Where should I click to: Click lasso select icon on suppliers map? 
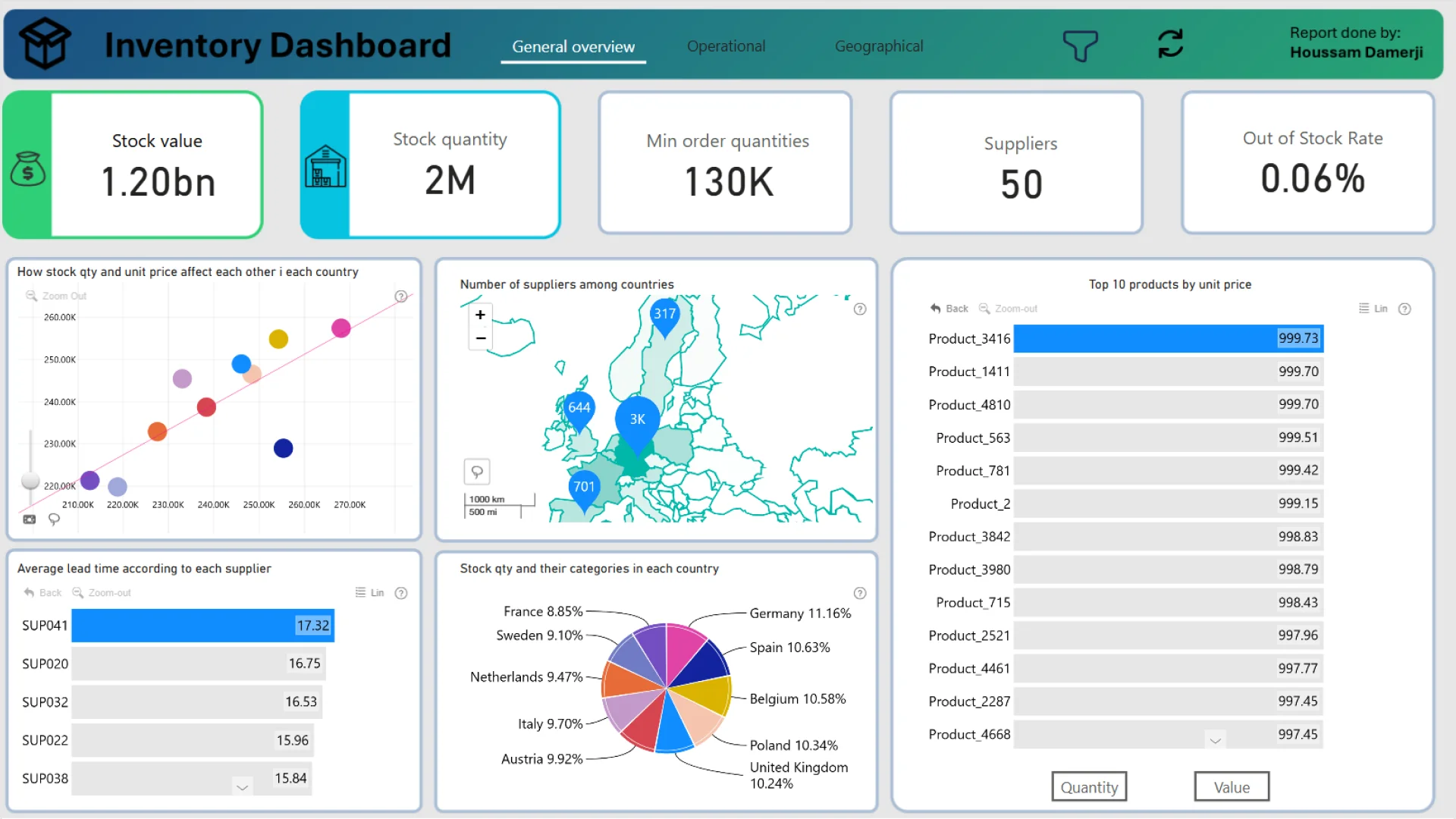(x=477, y=472)
